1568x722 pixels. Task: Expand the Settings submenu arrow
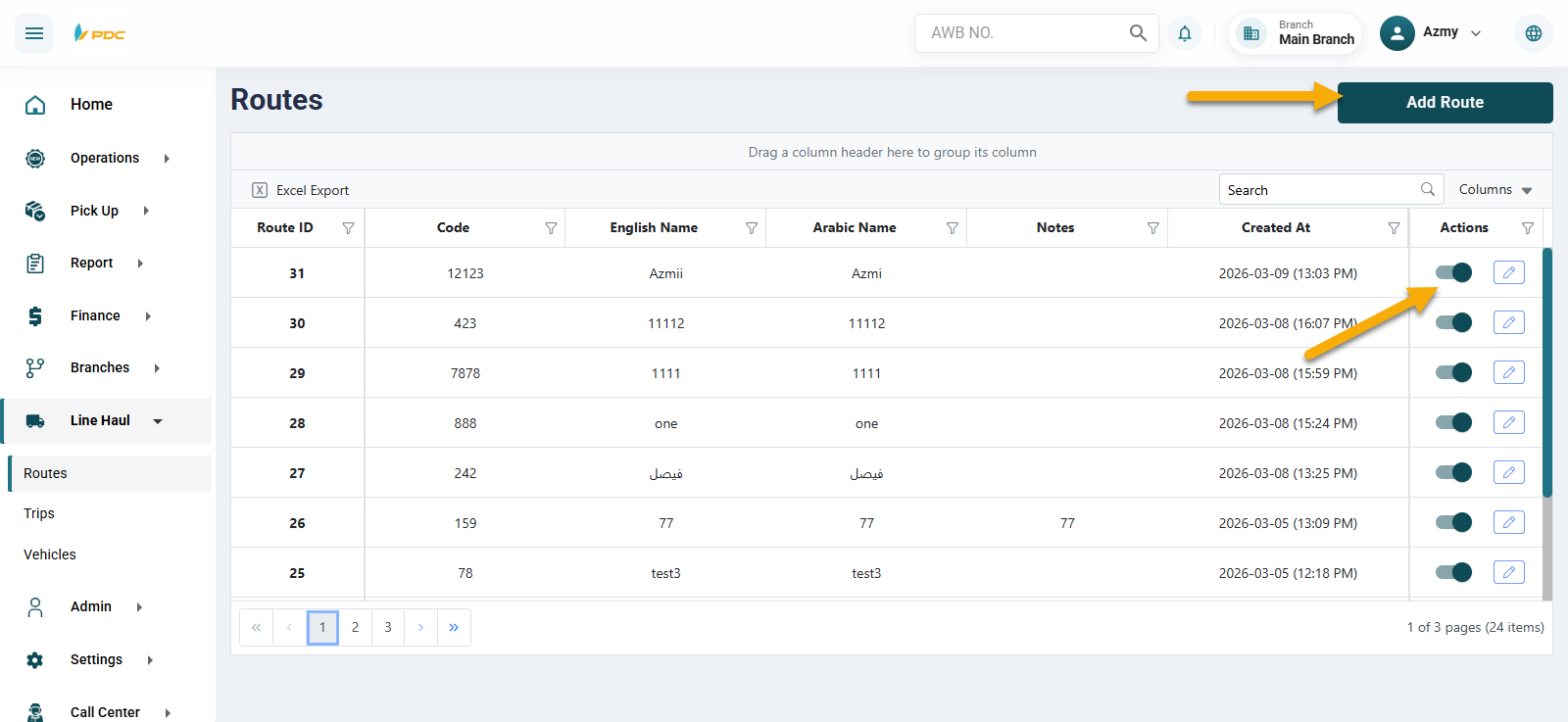(x=150, y=660)
